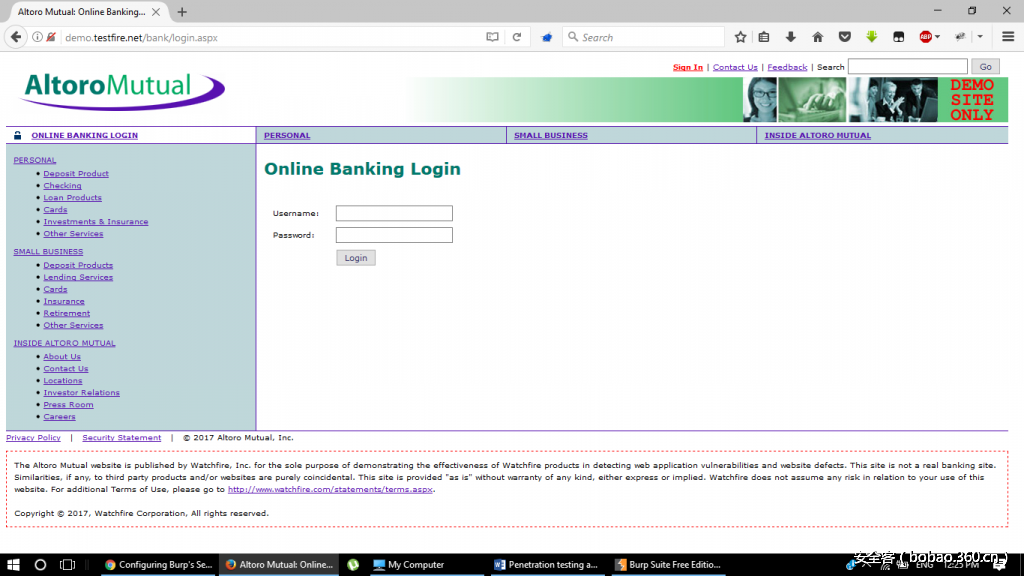
Task: Click the clipboard extension icon on the toolbar
Action: click(x=764, y=36)
